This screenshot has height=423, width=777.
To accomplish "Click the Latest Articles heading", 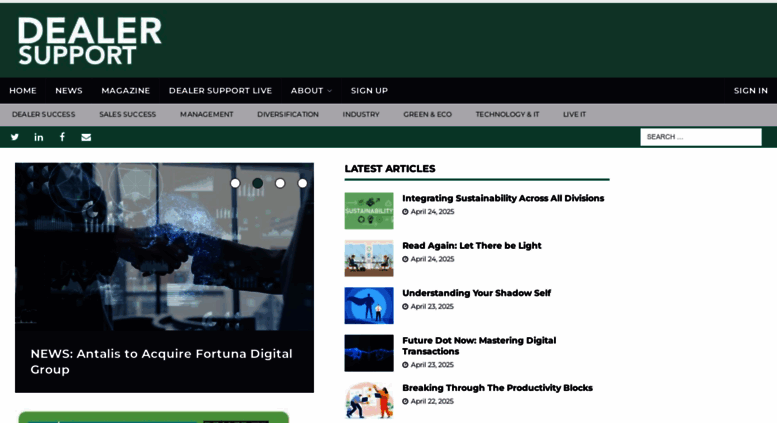I will click(x=390, y=169).
